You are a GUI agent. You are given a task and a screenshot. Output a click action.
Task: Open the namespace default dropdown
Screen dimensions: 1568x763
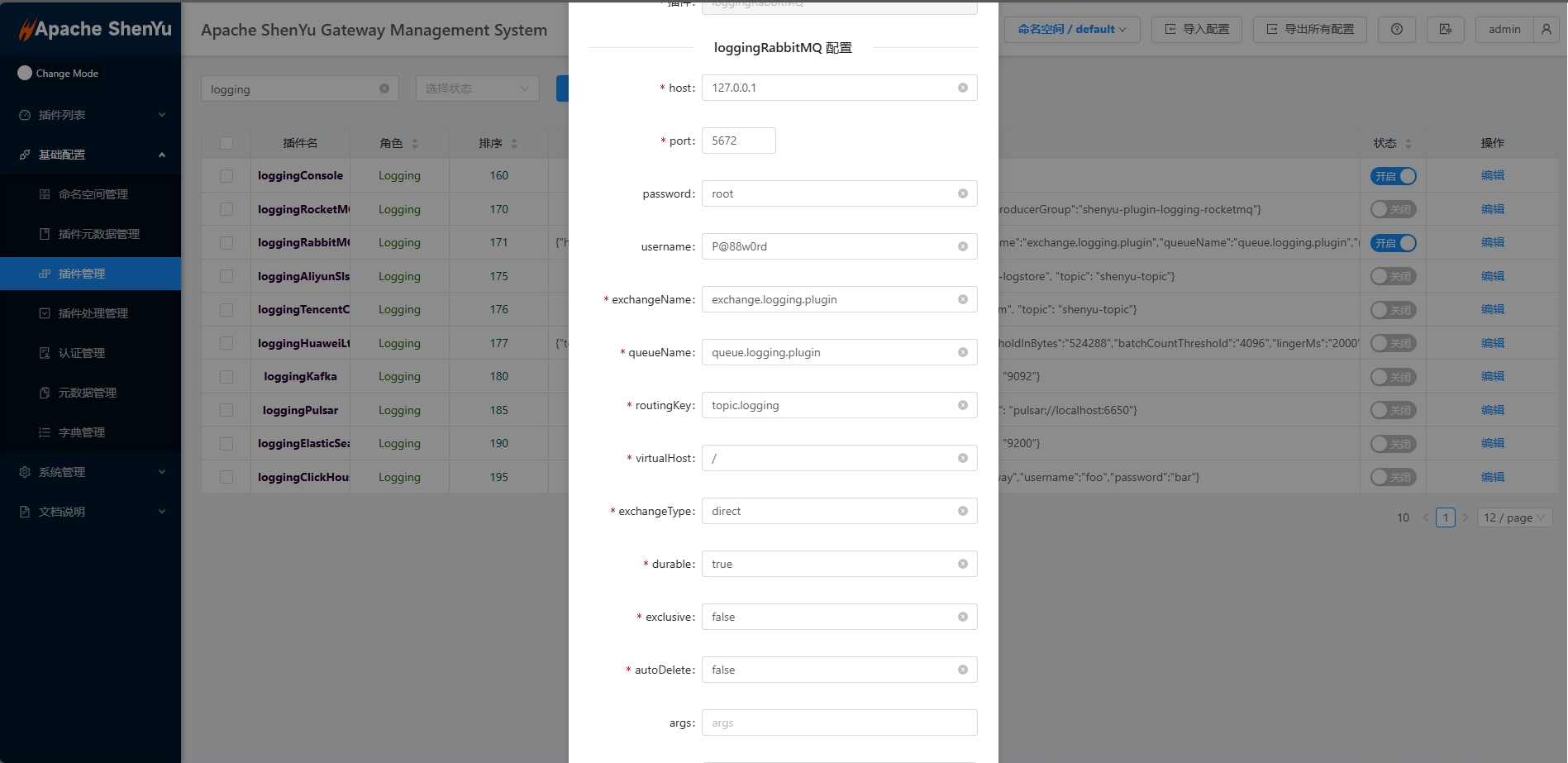click(1071, 30)
